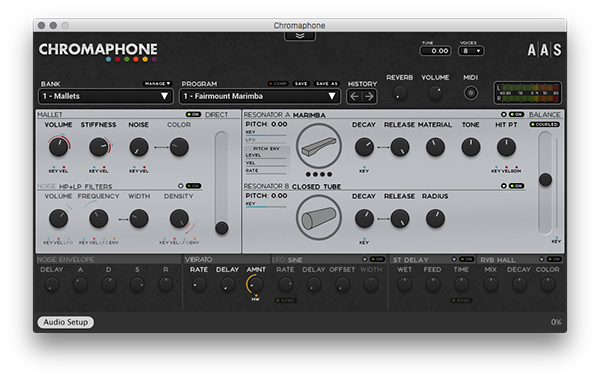Image resolution: width=600 pixels, height=380 pixels.
Task: Click the Vibrato Rate knob
Action: click(199, 284)
